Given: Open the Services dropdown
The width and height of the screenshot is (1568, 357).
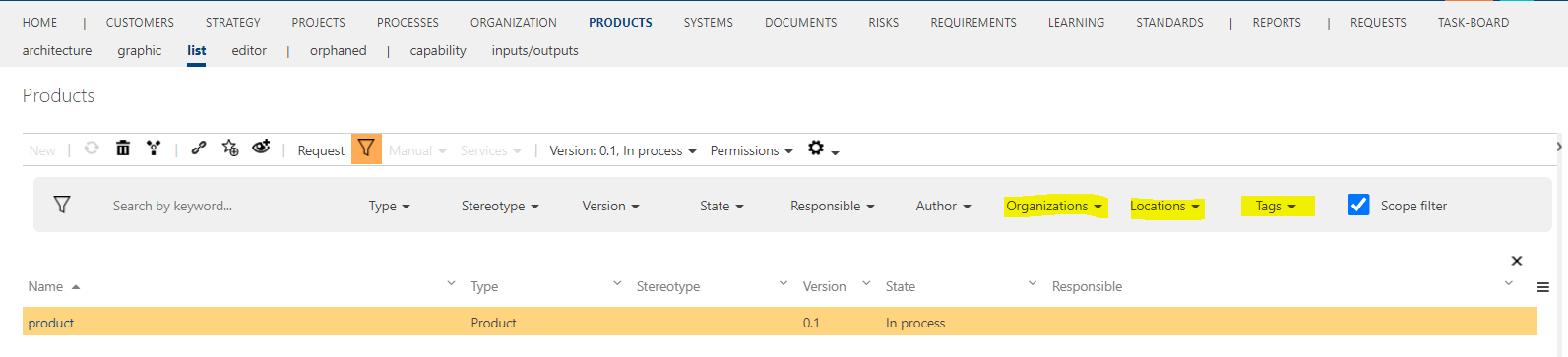Looking at the screenshot, I should pyautogui.click(x=490, y=150).
